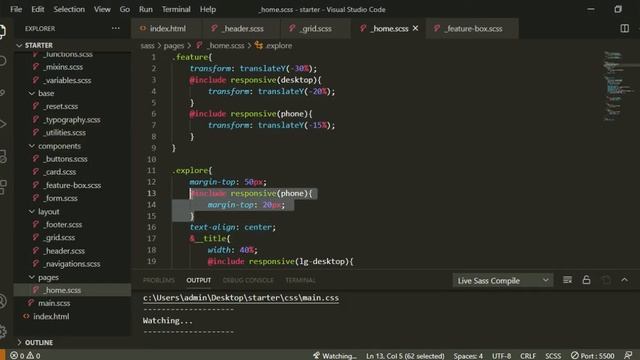Open the Edit menu
The image size is (640, 360).
38,9
